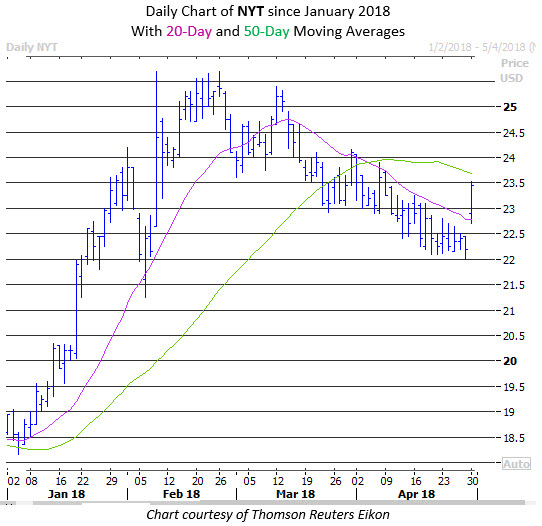Select the 24.5 price axis label
542x526 pixels.
513,133
